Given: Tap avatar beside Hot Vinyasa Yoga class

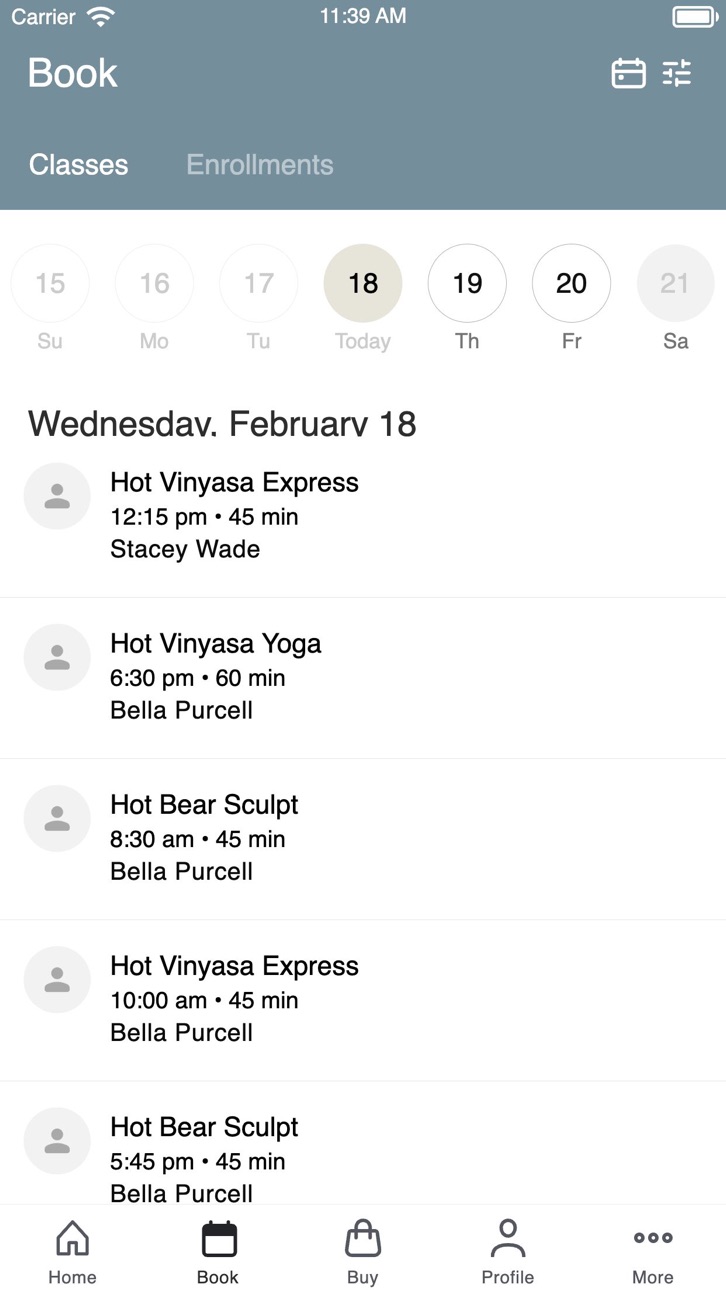Looking at the screenshot, I should (57, 657).
